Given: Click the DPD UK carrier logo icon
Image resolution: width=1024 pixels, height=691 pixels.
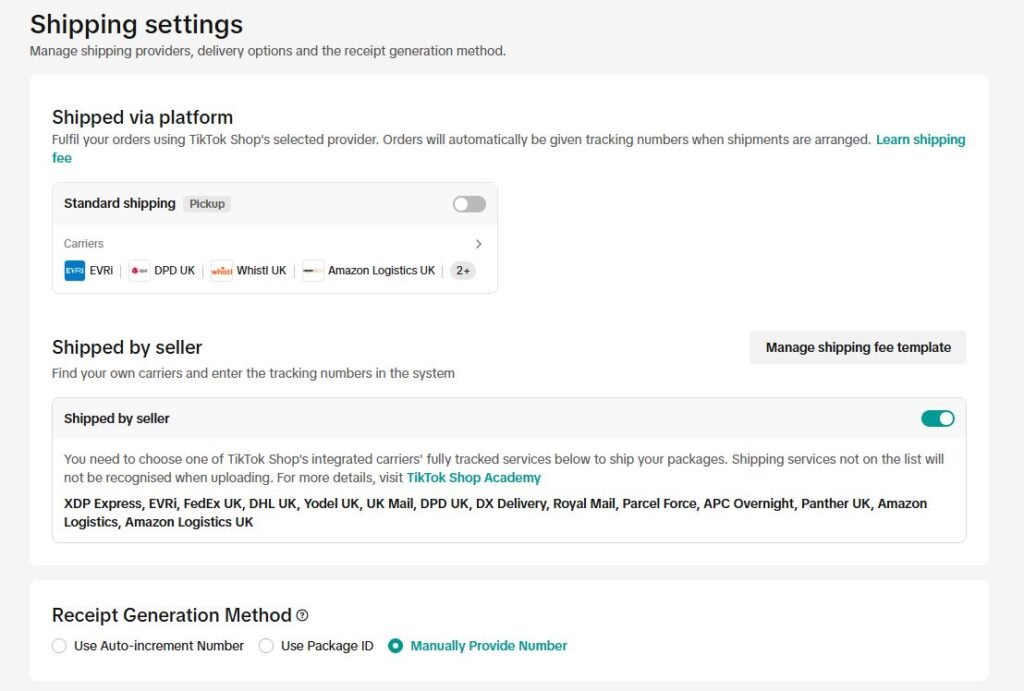Looking at the screenshot, I should coord(139,270).
